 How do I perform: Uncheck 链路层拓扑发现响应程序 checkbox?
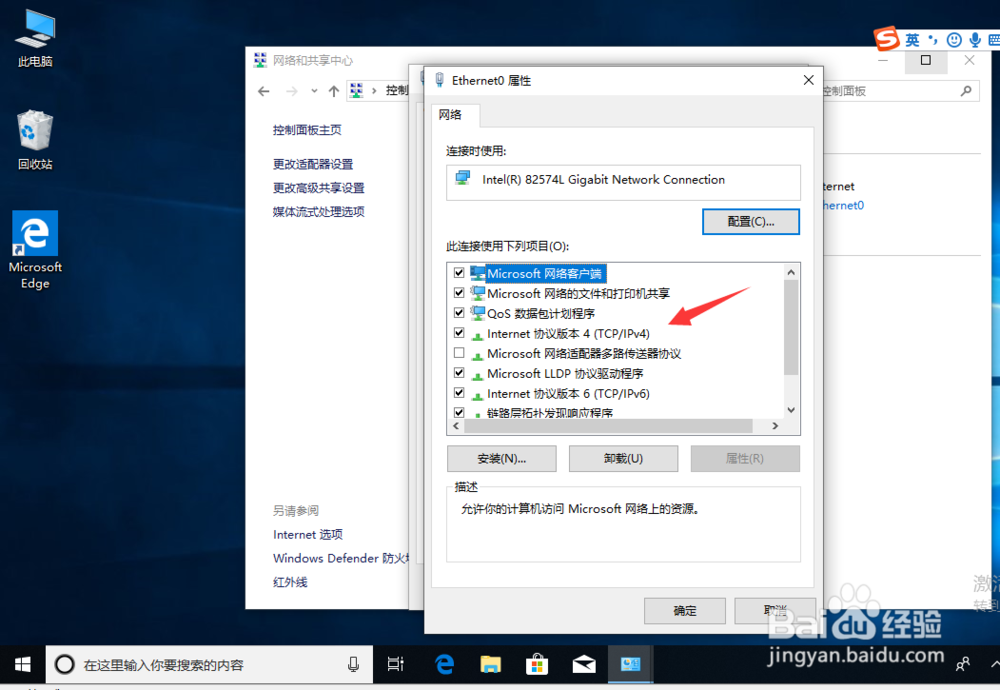point(459,412)
